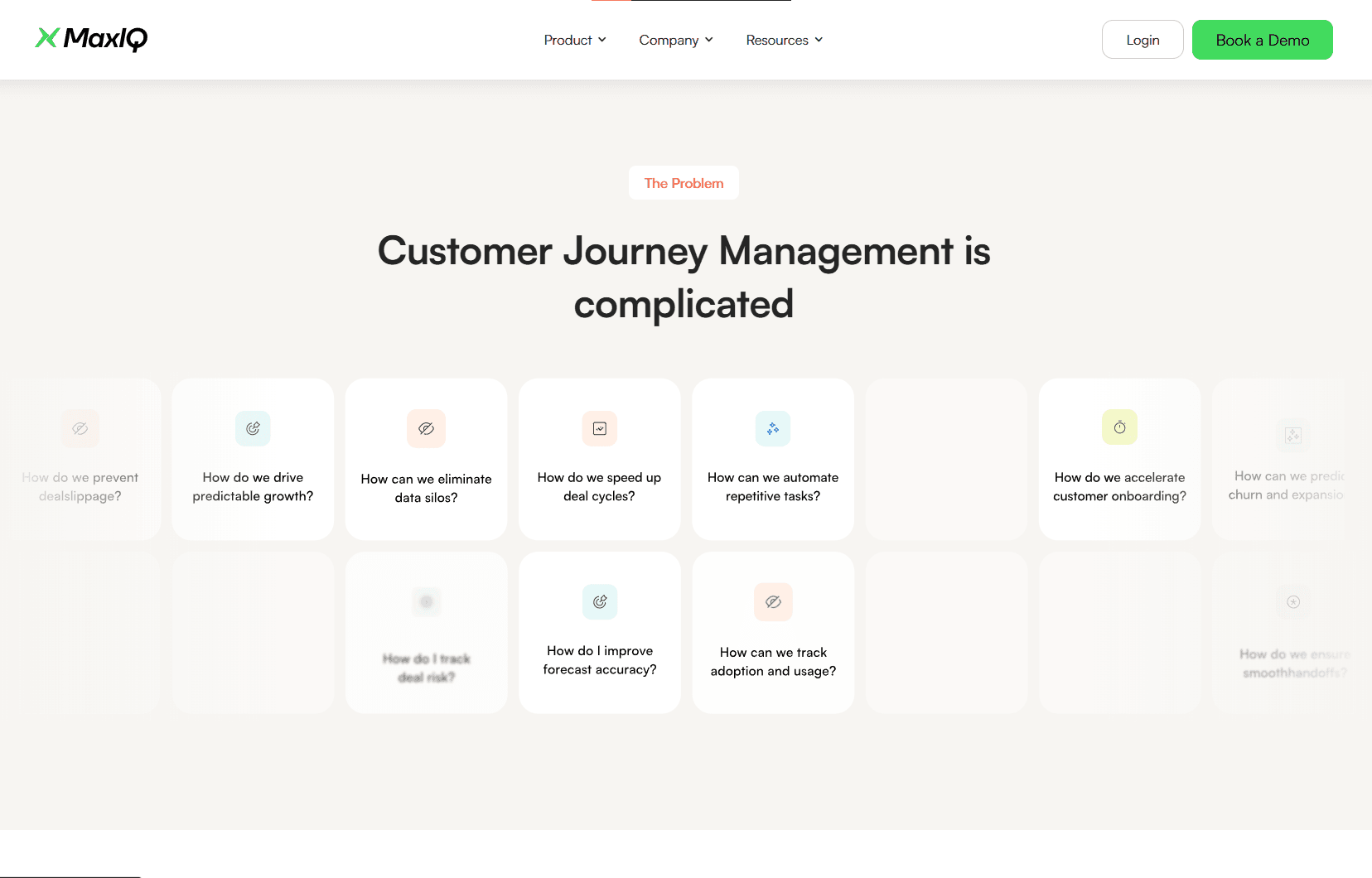Image resolution: width=1372 pixels, height=878 pixels.
Task: Click the faded icon on smooth handoffs card
Action: [1293, 602]
